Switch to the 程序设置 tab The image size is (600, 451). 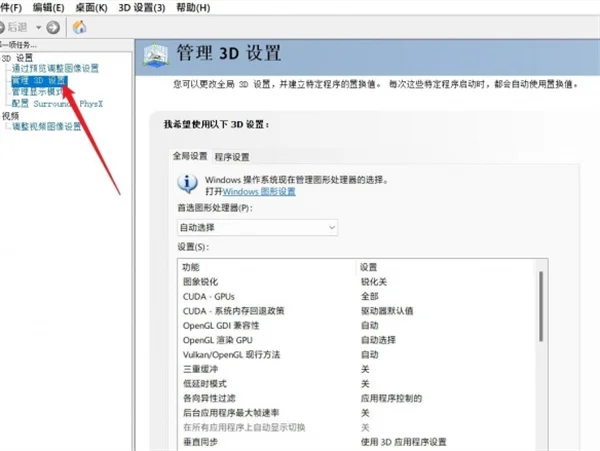232,156
